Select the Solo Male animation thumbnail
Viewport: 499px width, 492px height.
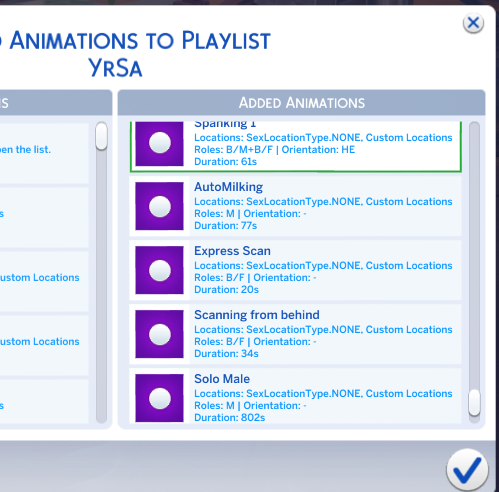click(159, 398)
